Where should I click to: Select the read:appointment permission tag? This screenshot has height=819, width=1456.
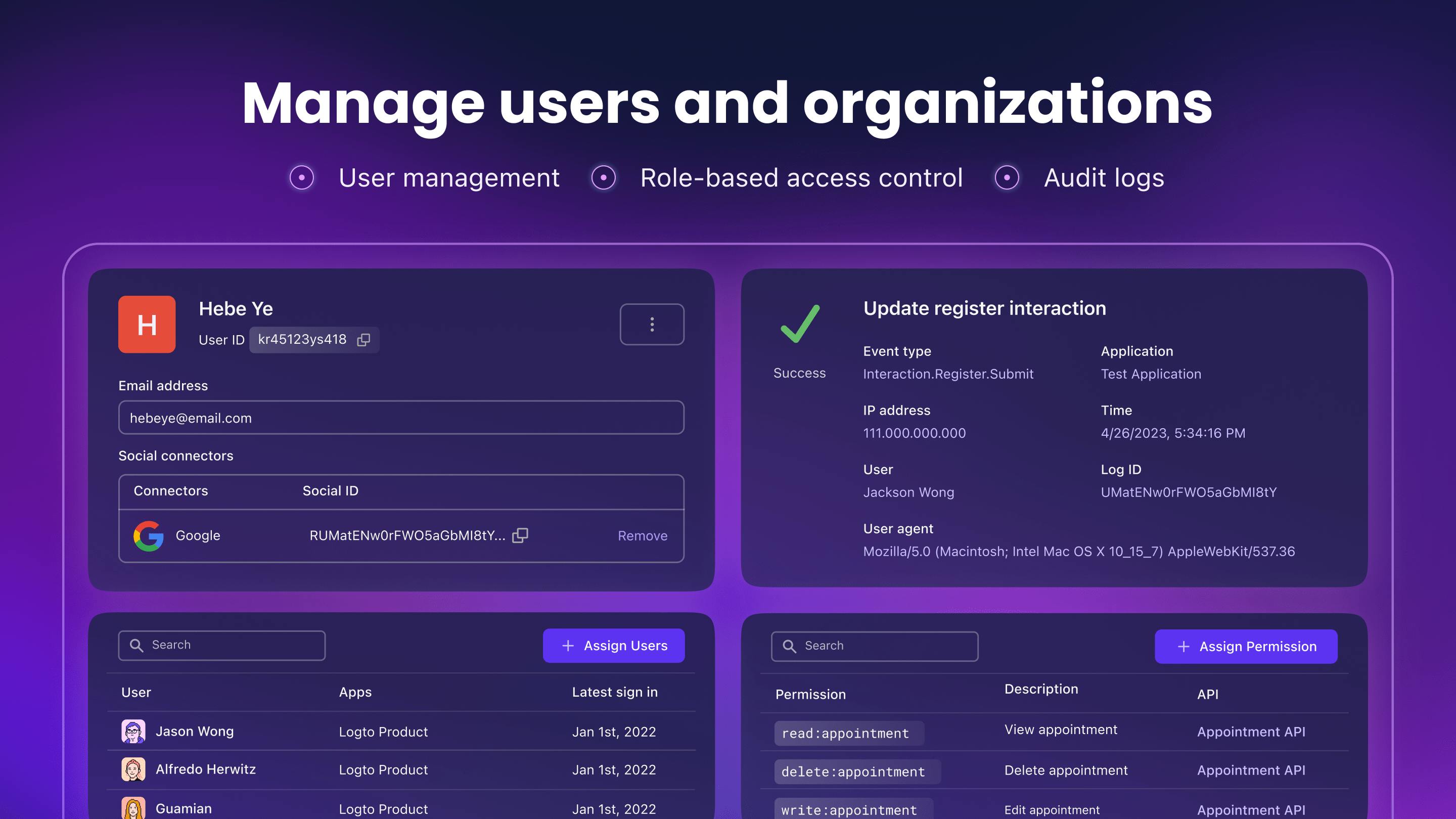849,733
